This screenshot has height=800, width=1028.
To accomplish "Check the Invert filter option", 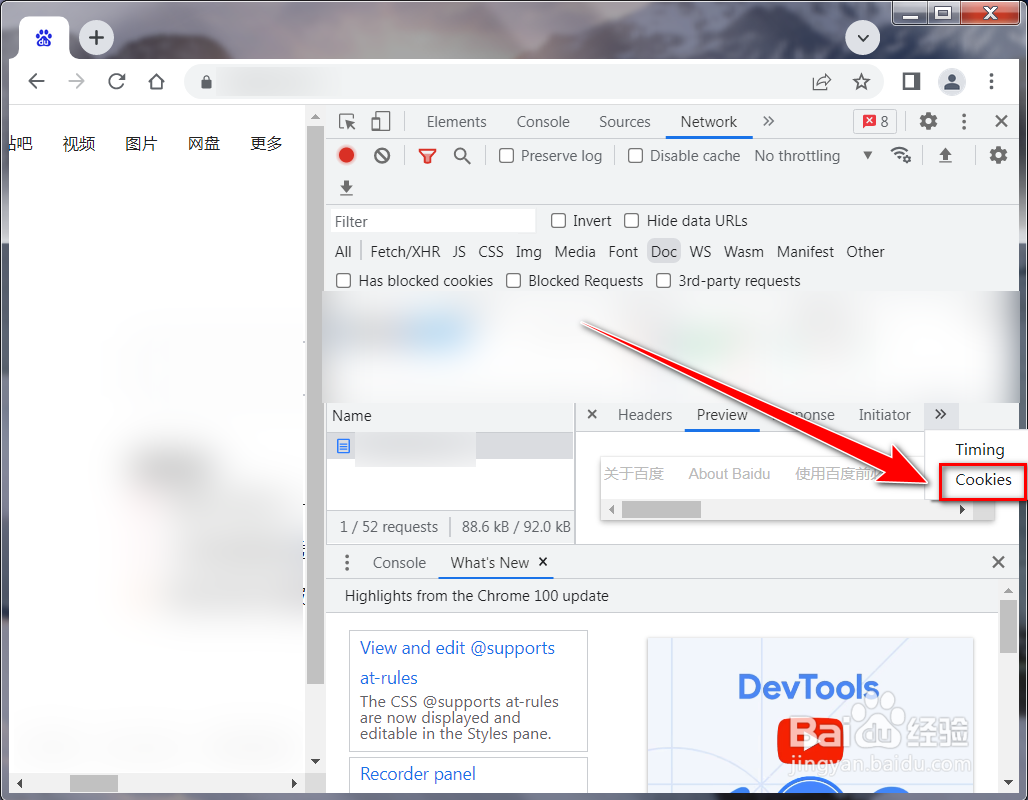I will point(559,221).
